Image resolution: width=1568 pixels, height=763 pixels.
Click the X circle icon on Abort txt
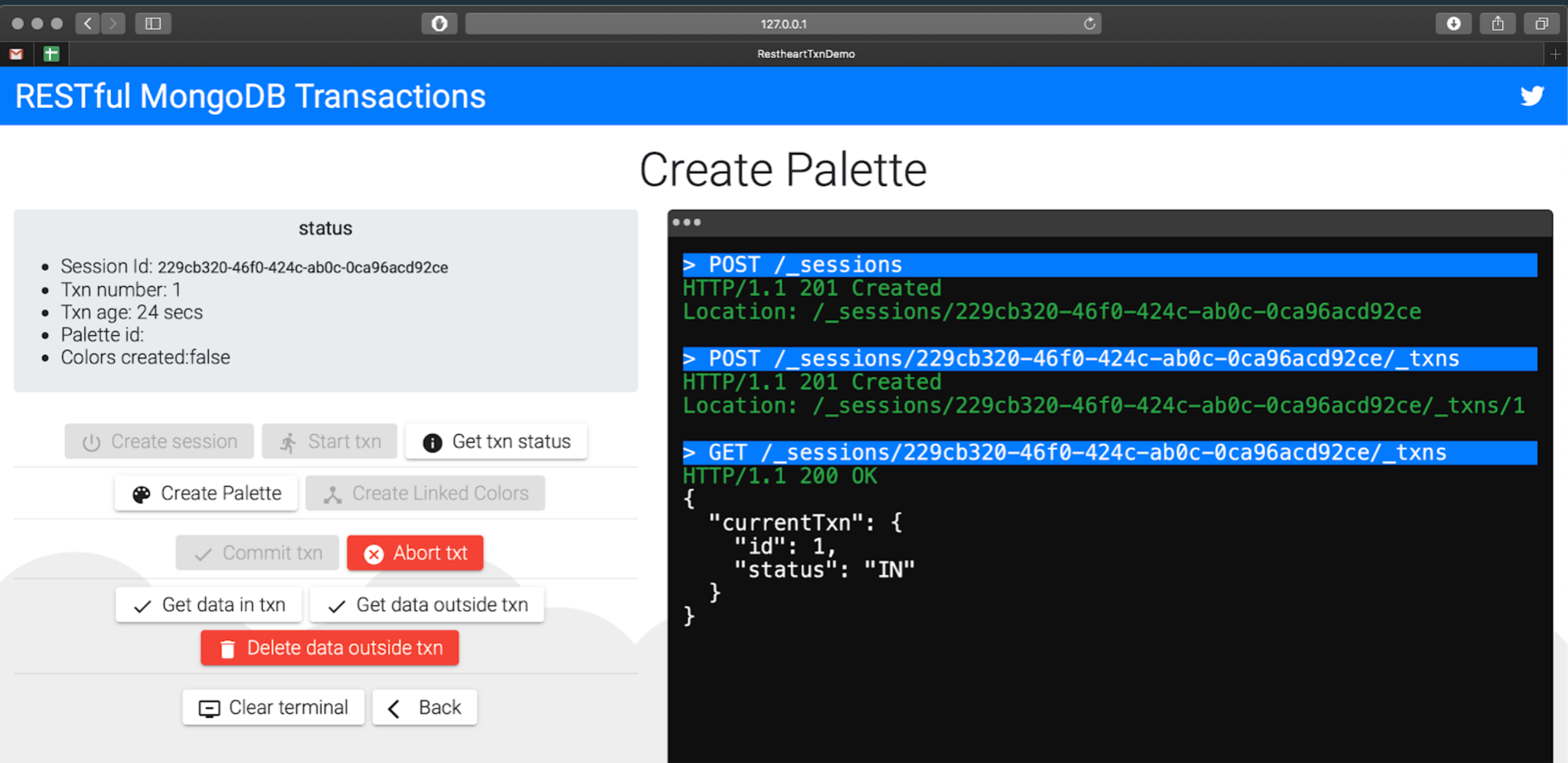(x=373, y=553)
